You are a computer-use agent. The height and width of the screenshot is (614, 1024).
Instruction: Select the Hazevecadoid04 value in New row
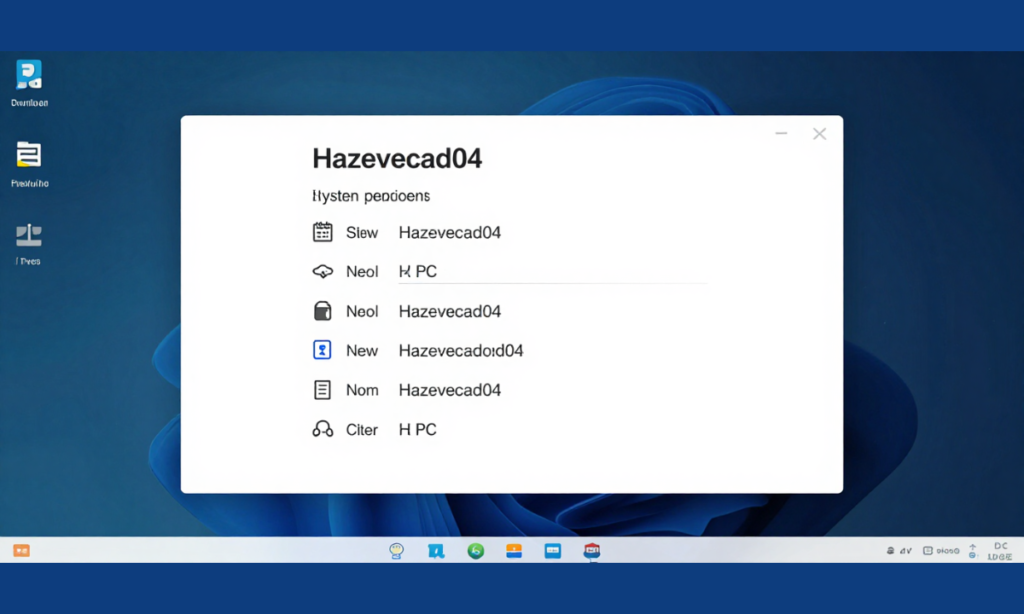[x=461, y=351]
